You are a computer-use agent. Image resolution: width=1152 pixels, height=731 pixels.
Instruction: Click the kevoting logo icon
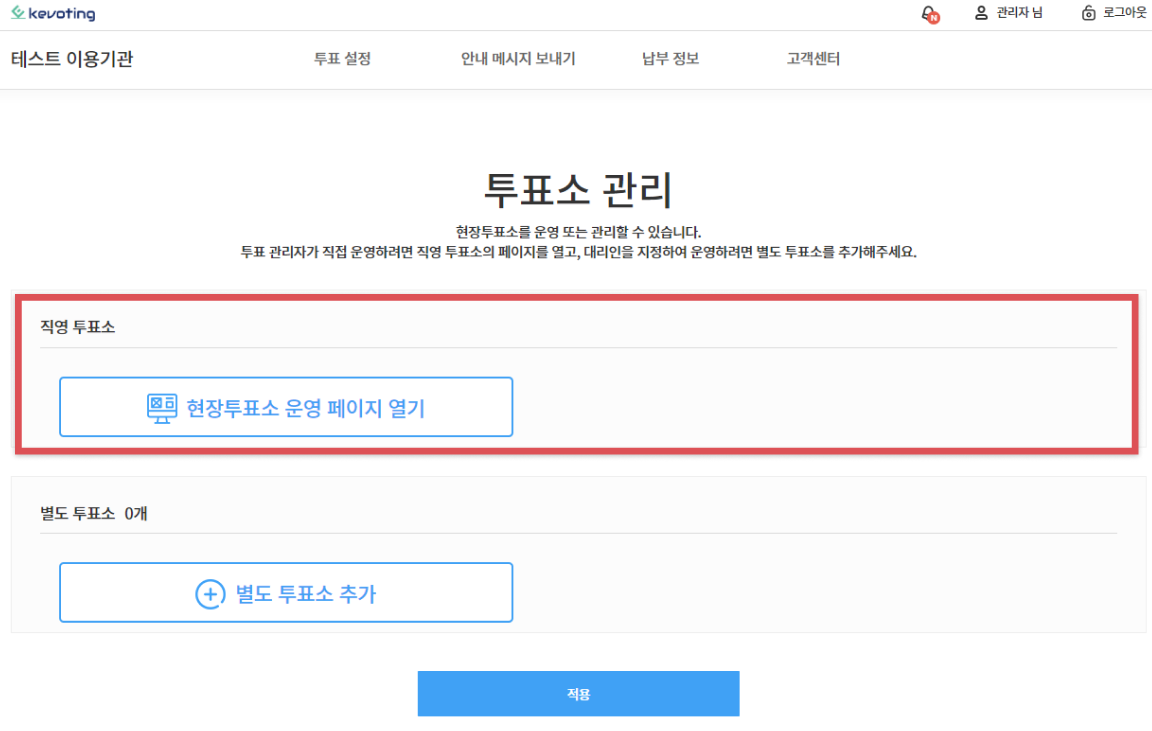click(18, 14)
